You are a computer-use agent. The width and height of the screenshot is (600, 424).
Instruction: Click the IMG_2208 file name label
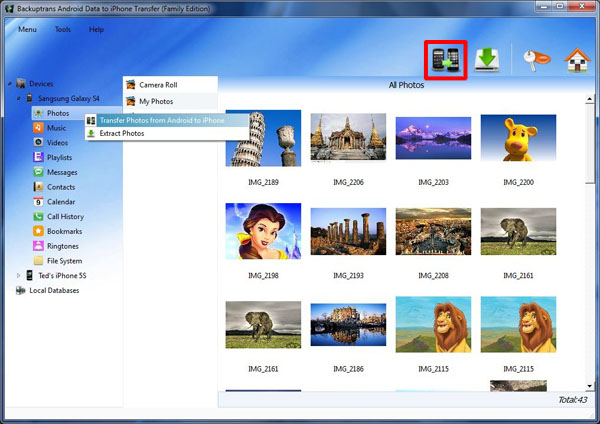point(433,276)
